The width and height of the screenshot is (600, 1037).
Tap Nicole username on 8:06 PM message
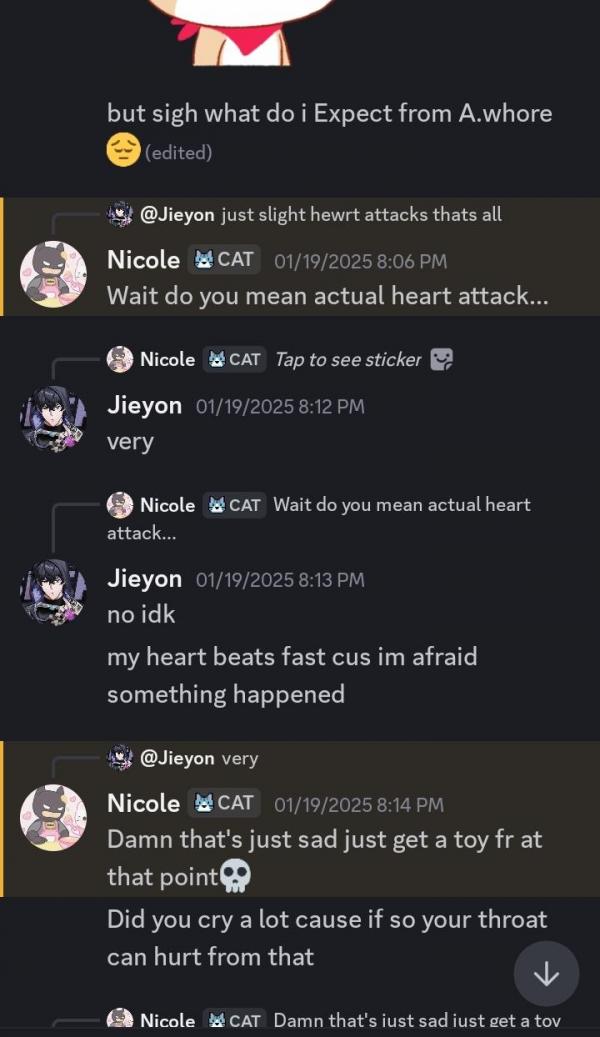(144, 260)
